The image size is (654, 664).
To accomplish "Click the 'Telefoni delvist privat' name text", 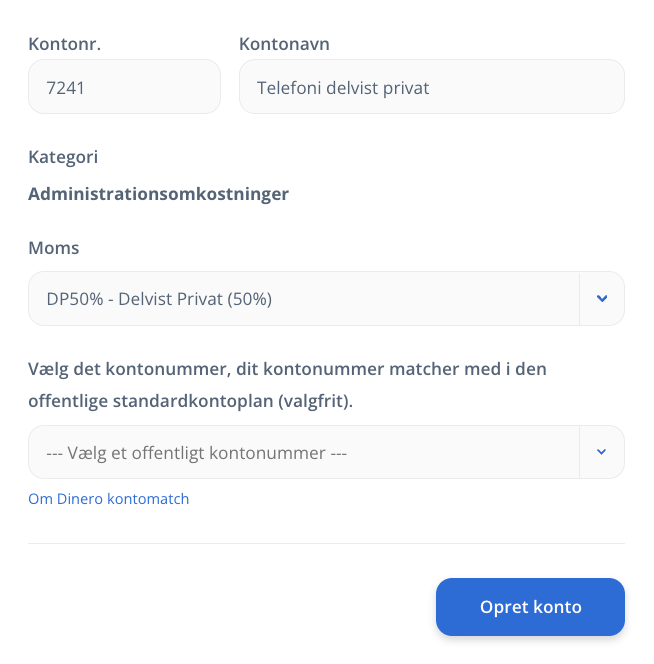I will pyautogui.click(x=343, y=88).
